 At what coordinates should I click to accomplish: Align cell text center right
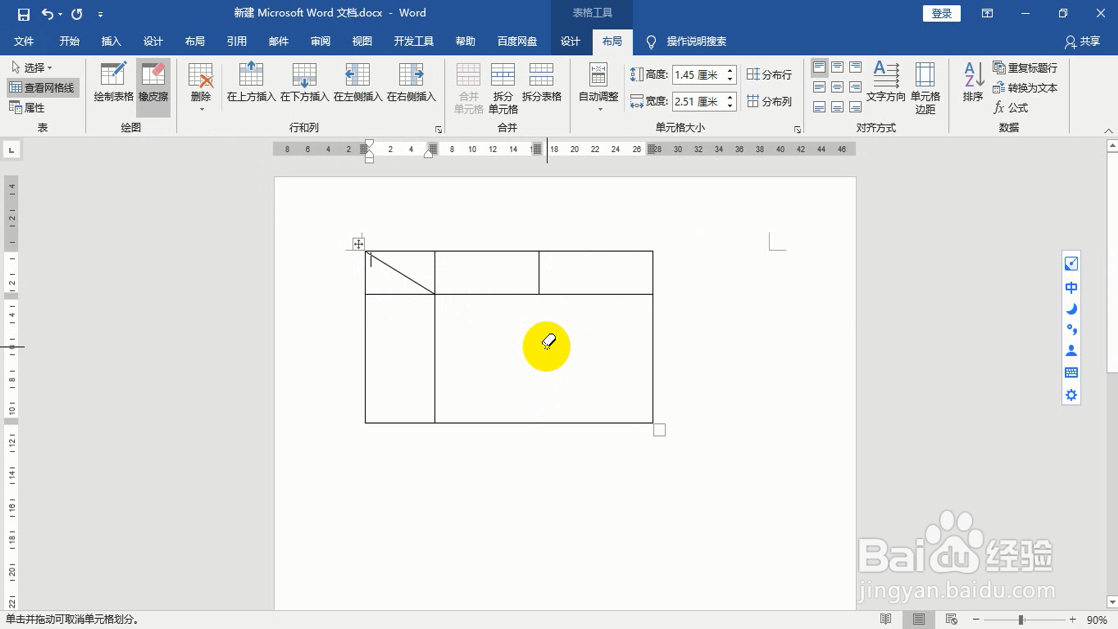tap(855, 87)
